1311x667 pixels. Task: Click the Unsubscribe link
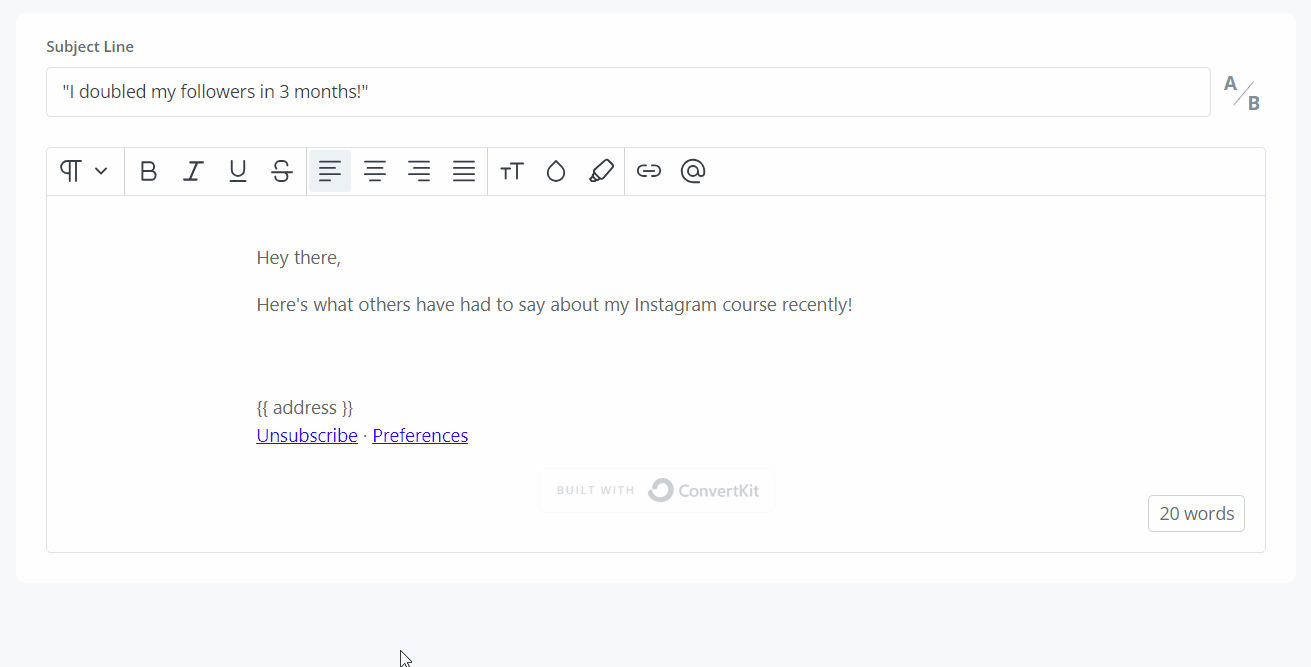(307, 436)
